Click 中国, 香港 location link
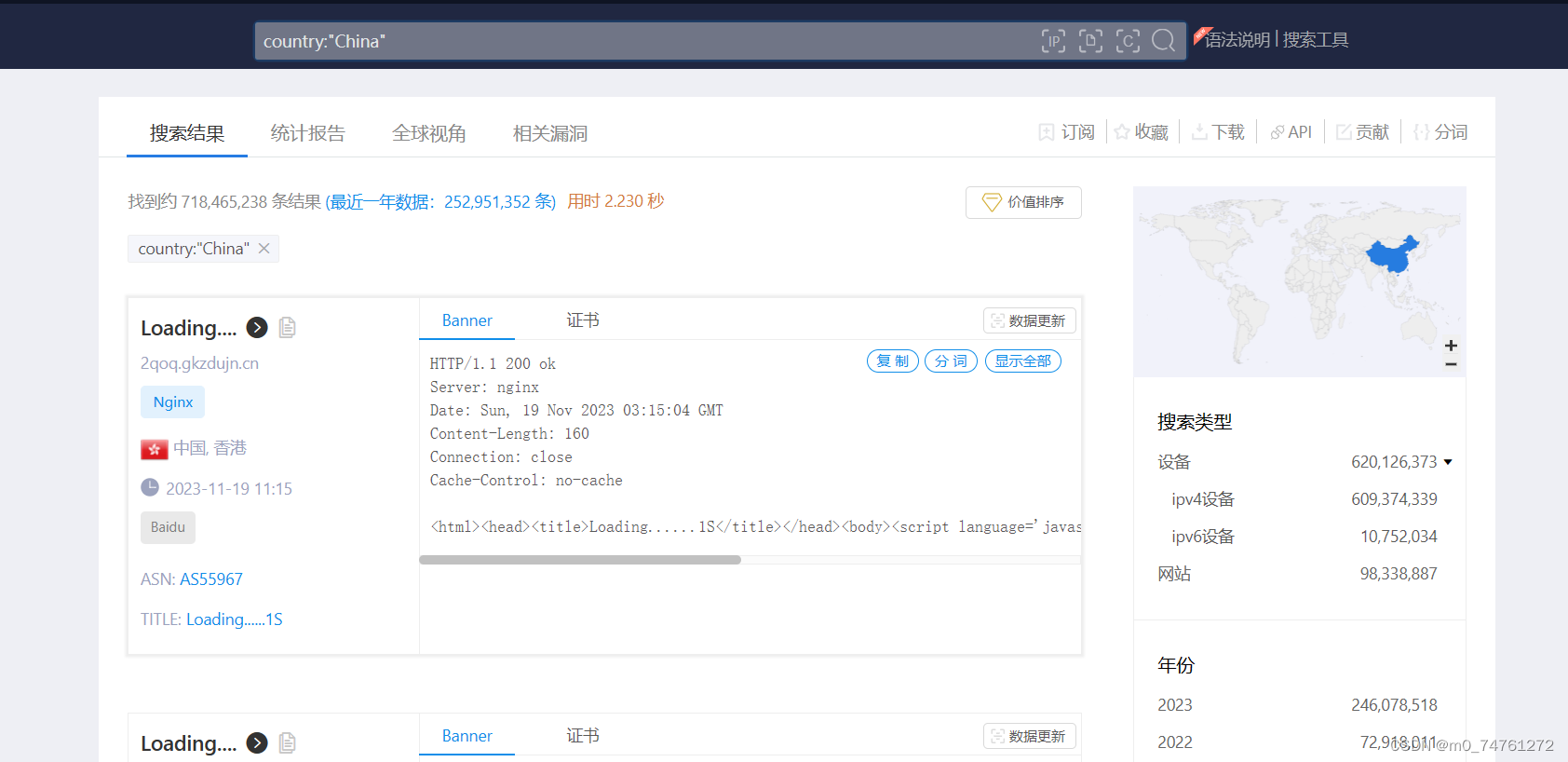 tap(210, 448)
